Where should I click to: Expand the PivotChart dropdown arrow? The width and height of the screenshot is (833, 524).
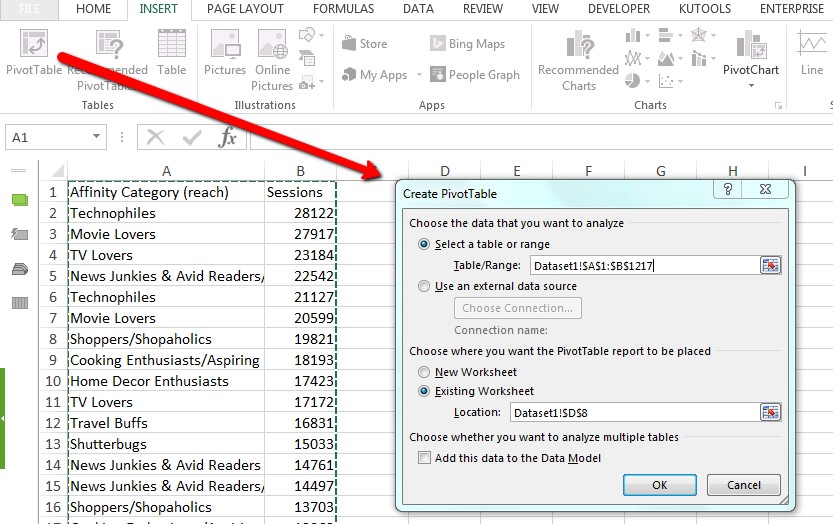tap(751, 86)
